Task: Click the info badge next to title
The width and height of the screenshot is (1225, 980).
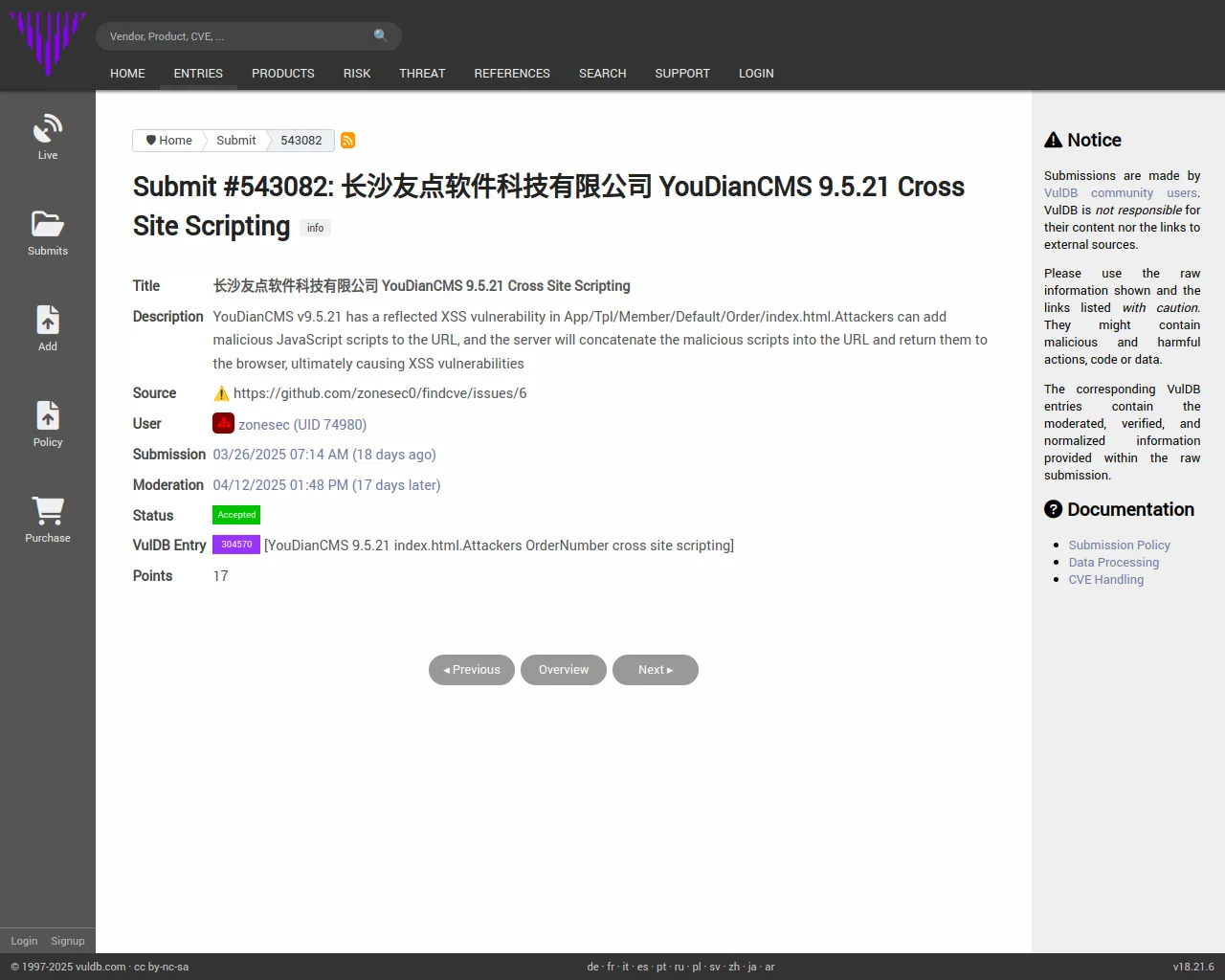Action: point(315,228)
